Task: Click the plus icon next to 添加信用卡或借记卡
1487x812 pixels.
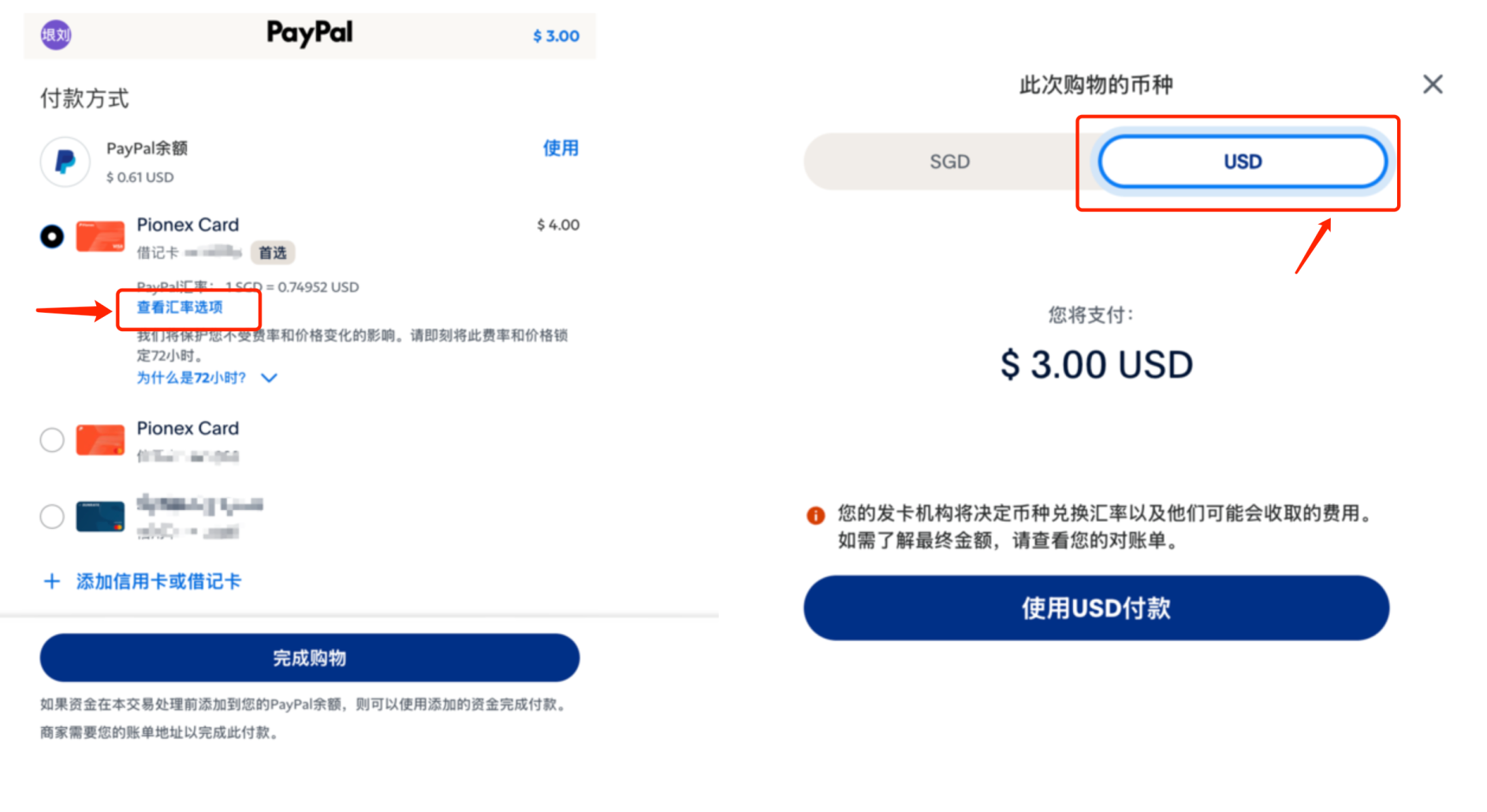Action: pyautogui.click(x=50, y=581)
